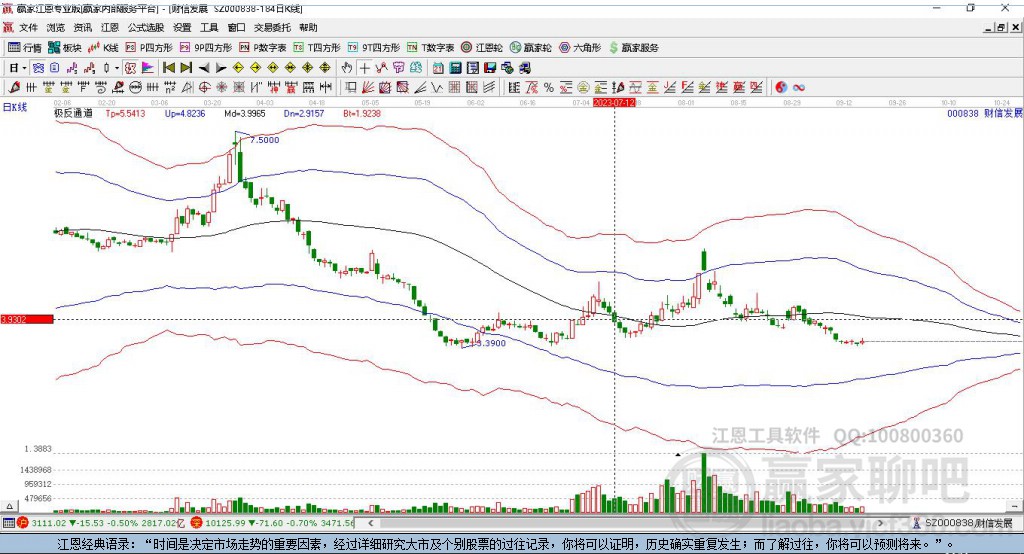
Task: Open the T数字表 tool
Action: 430,48
